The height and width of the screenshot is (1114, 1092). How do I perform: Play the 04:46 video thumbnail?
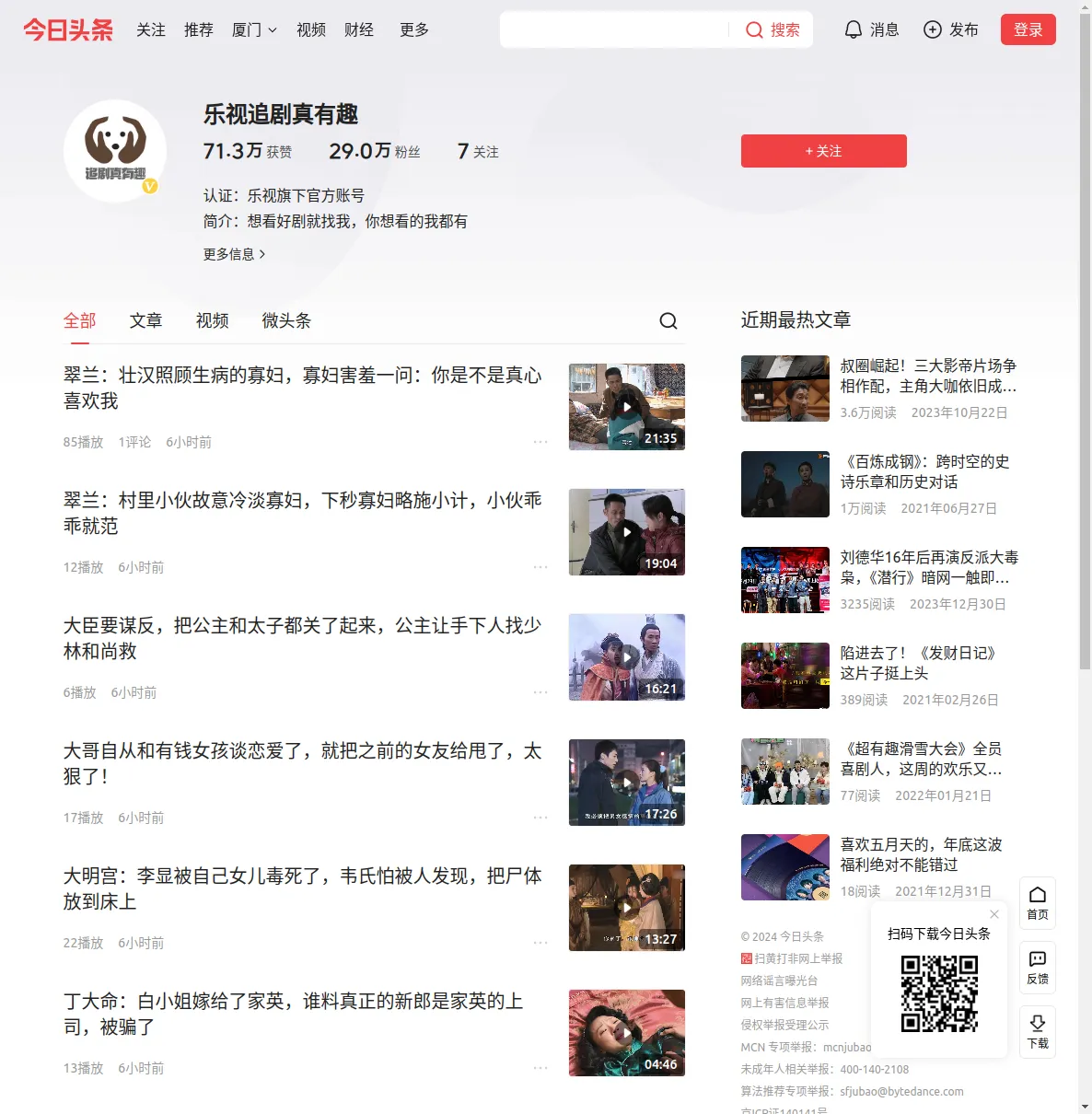point(627,1033)
